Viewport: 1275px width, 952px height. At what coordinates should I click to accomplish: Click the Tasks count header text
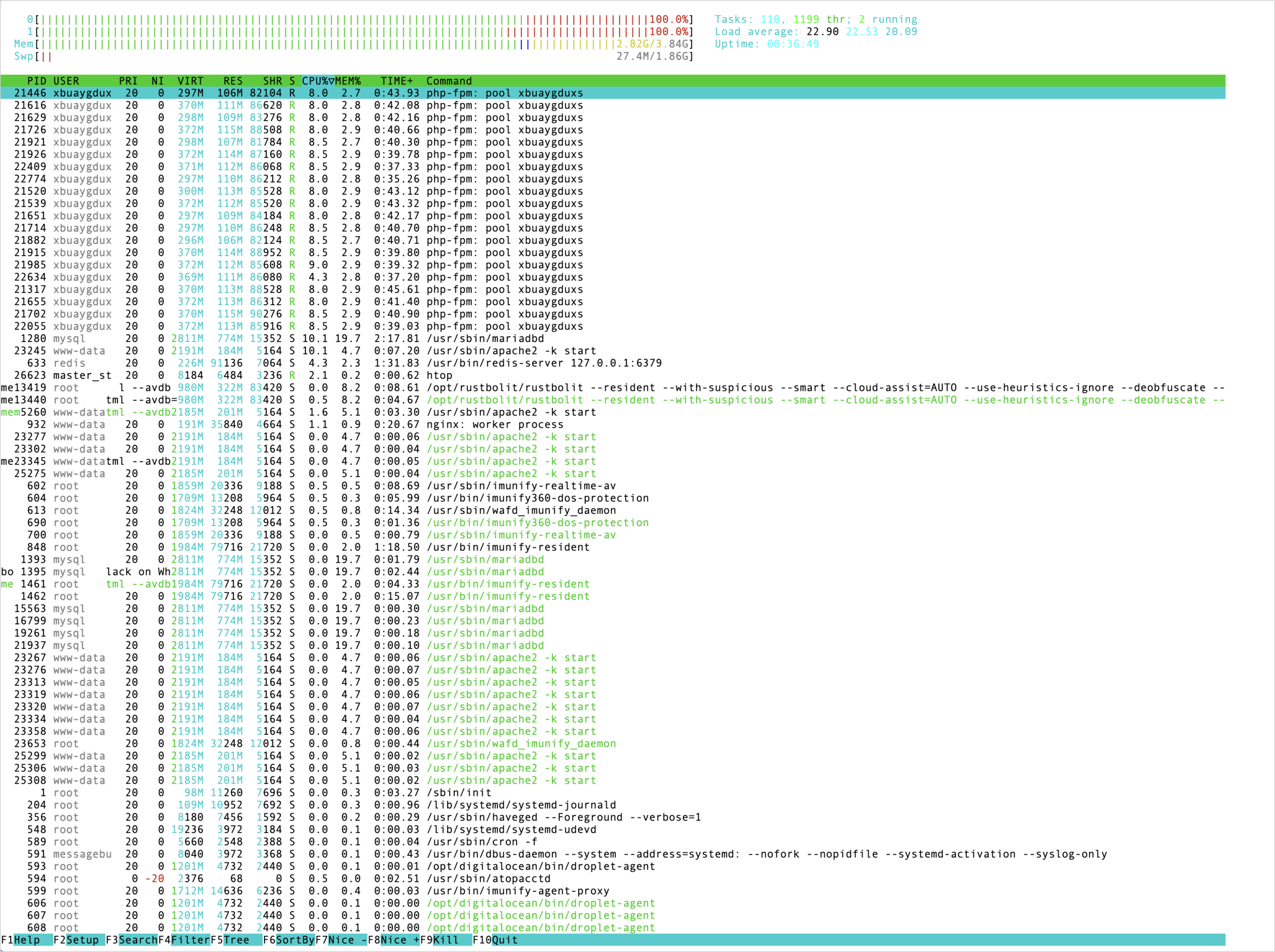tap(816, 19)
